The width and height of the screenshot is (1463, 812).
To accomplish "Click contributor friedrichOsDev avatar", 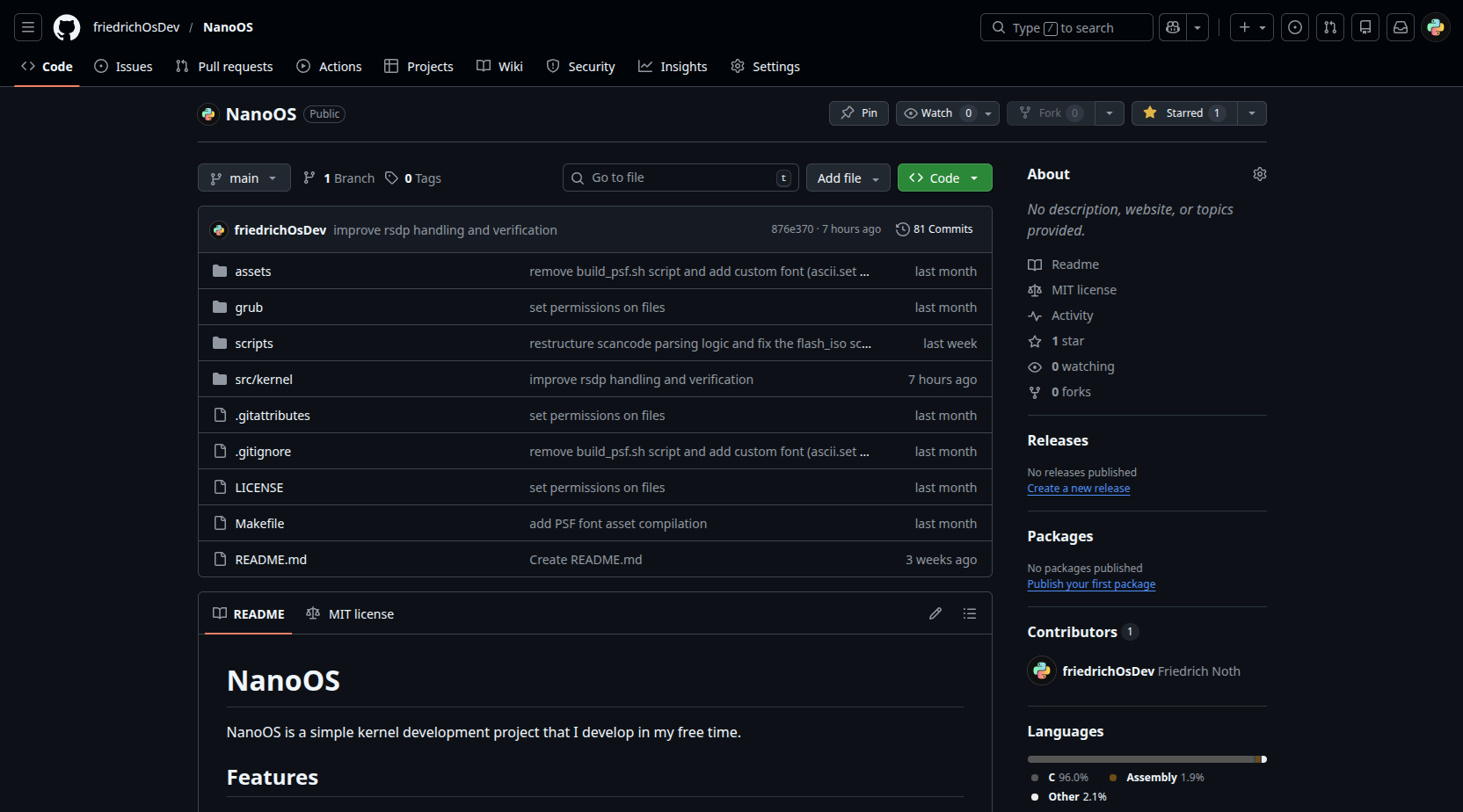I will (1042, 671).
